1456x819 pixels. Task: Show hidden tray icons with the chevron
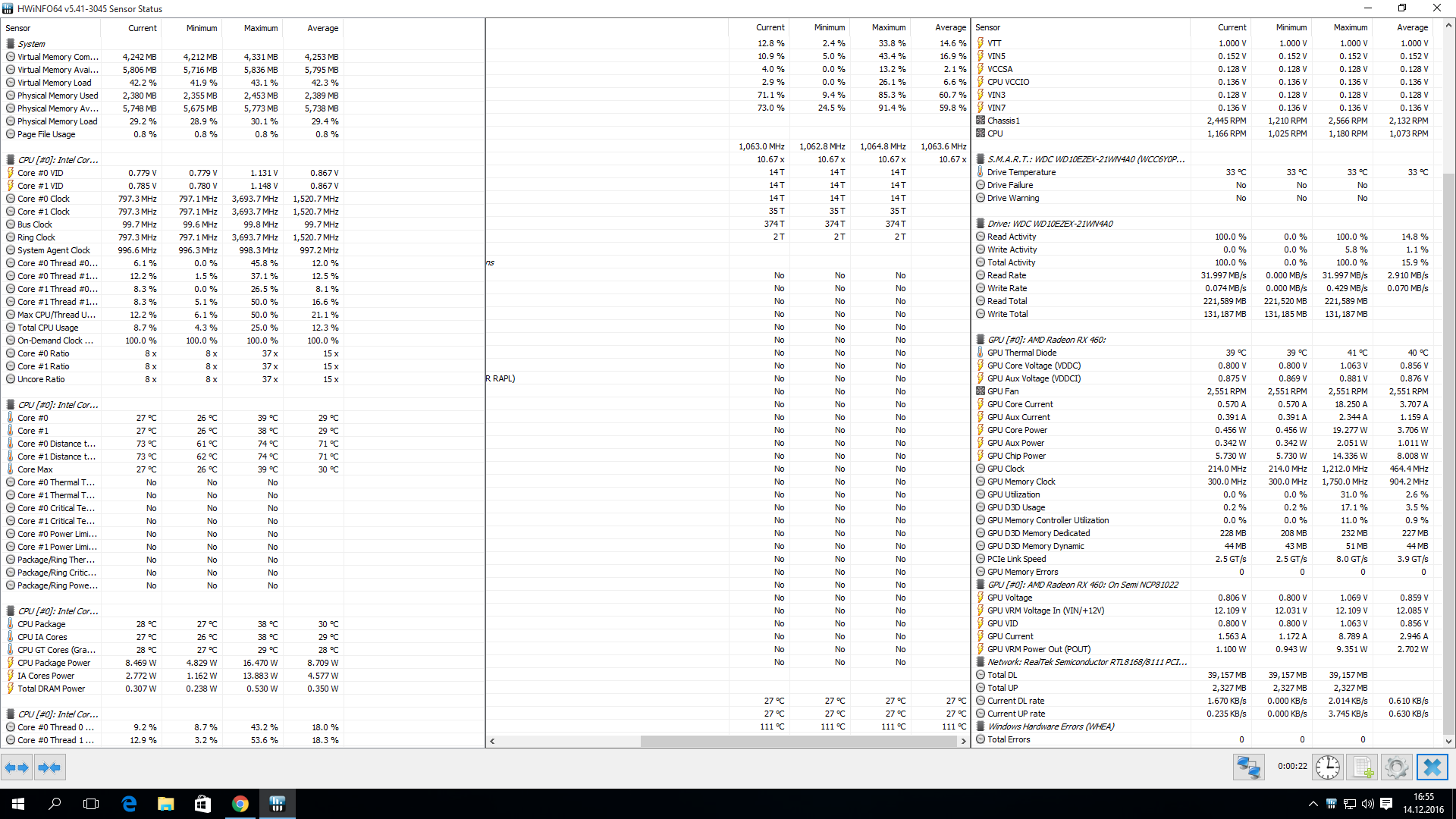click(x=1313, y=804)
